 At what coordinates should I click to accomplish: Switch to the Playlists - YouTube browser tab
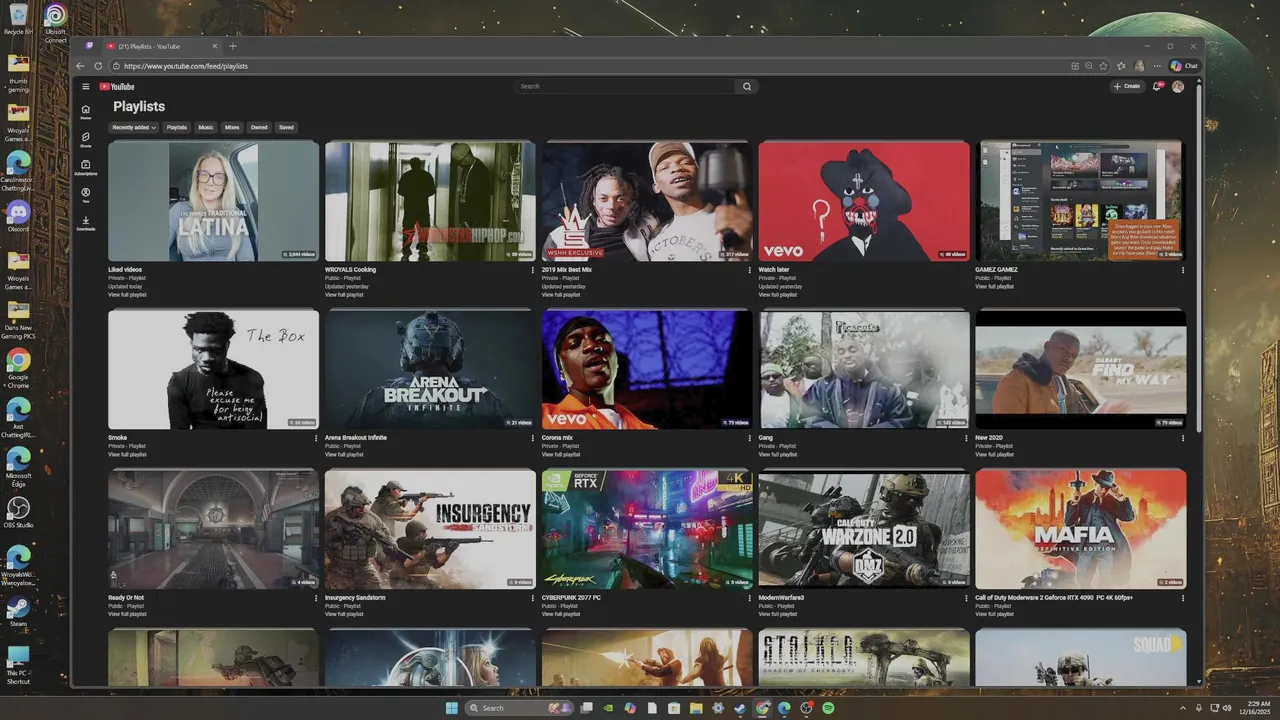[160, 46]
